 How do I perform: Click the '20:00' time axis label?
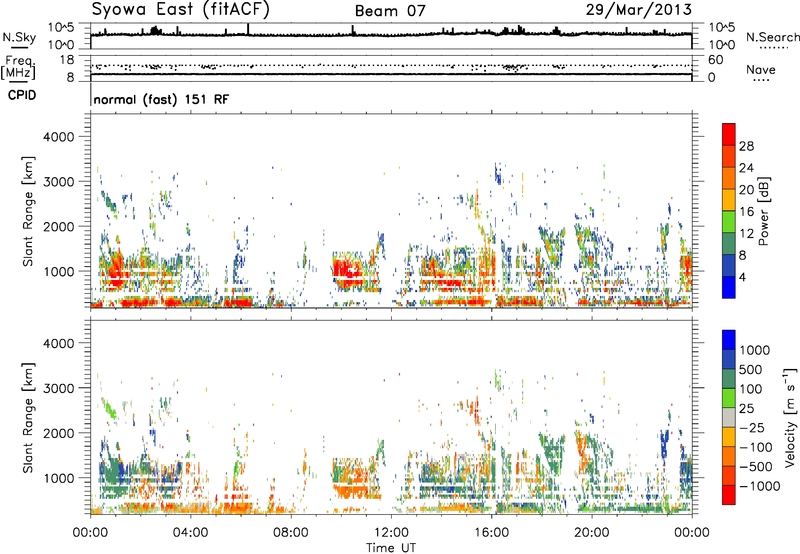592,533
